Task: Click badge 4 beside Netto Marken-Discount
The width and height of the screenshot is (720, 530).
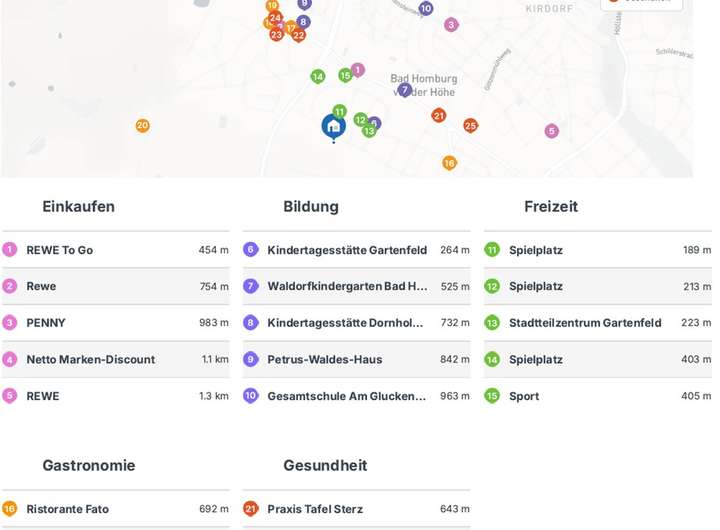Action: [x=10, y=359]
